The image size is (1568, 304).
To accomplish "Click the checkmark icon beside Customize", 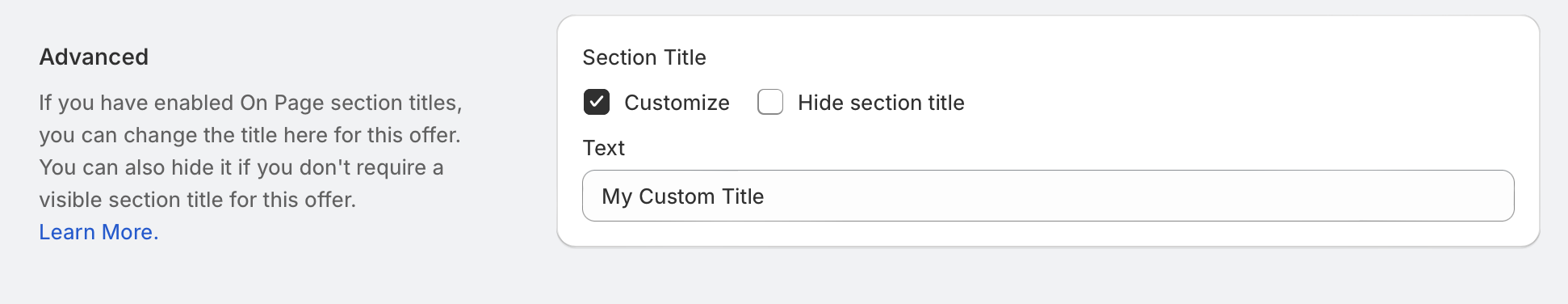I will (x=597, y=103).
